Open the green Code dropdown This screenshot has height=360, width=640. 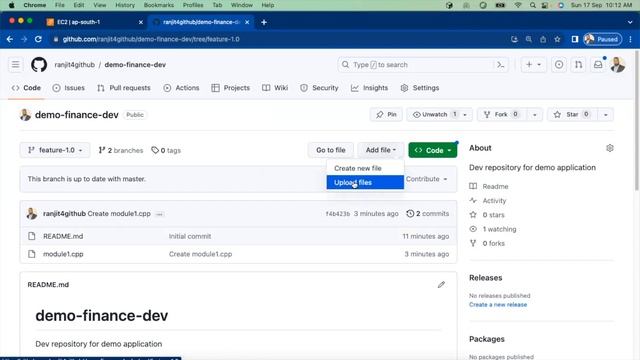point(433,150)
